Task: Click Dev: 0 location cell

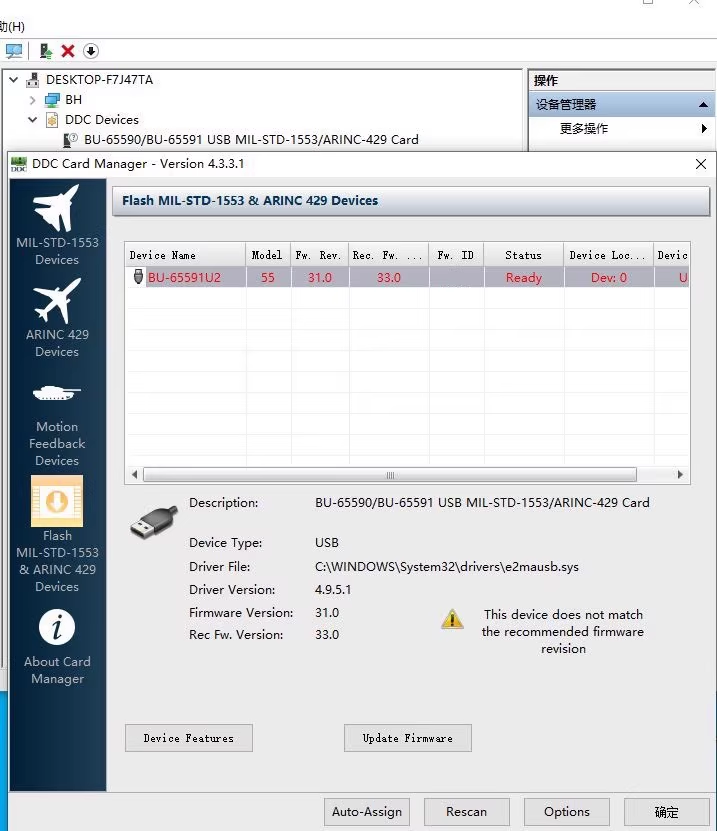Action: tap(609, 277)
